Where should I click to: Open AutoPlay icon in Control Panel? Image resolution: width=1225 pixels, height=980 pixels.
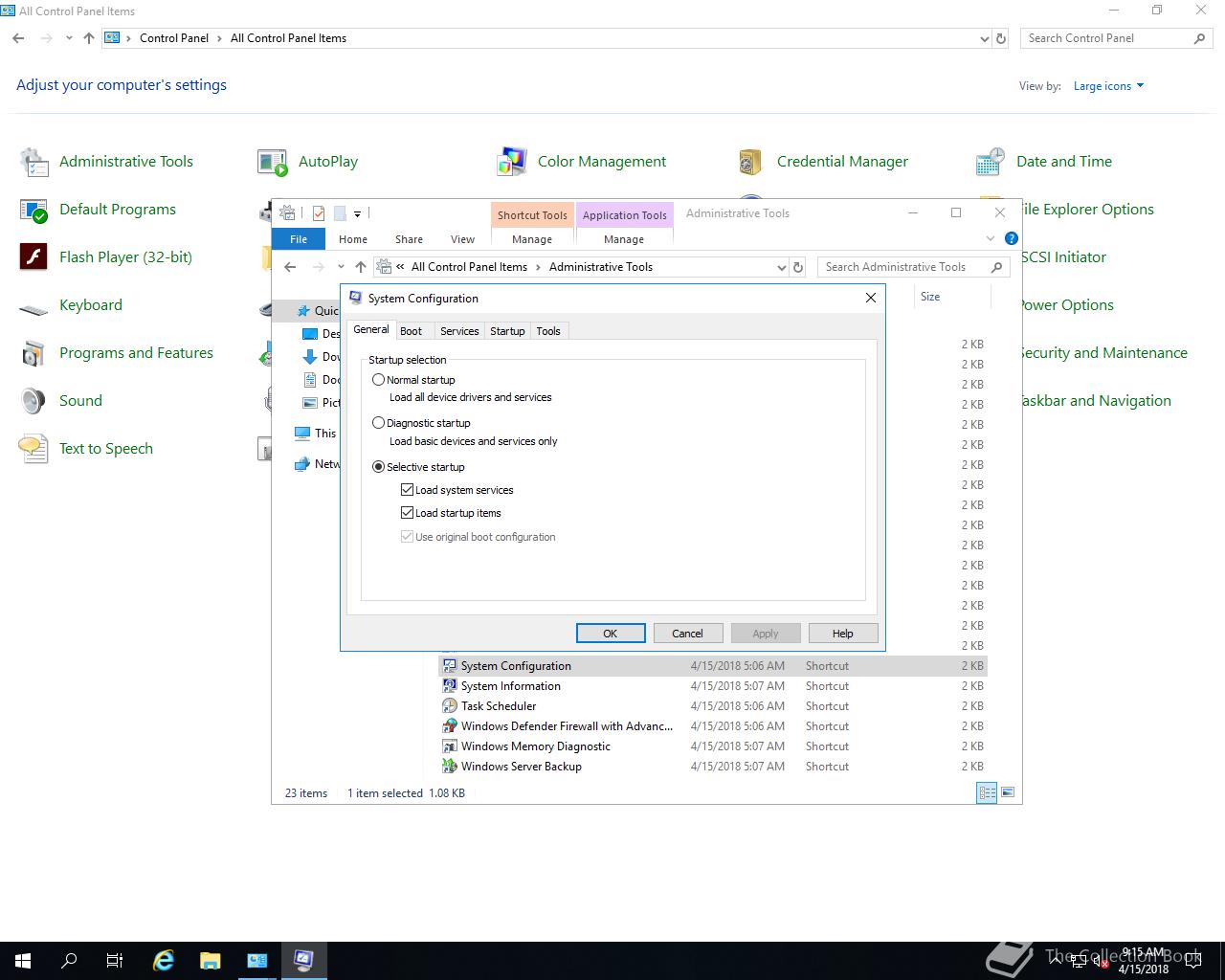pyautogui.click(x=273, y=162)
